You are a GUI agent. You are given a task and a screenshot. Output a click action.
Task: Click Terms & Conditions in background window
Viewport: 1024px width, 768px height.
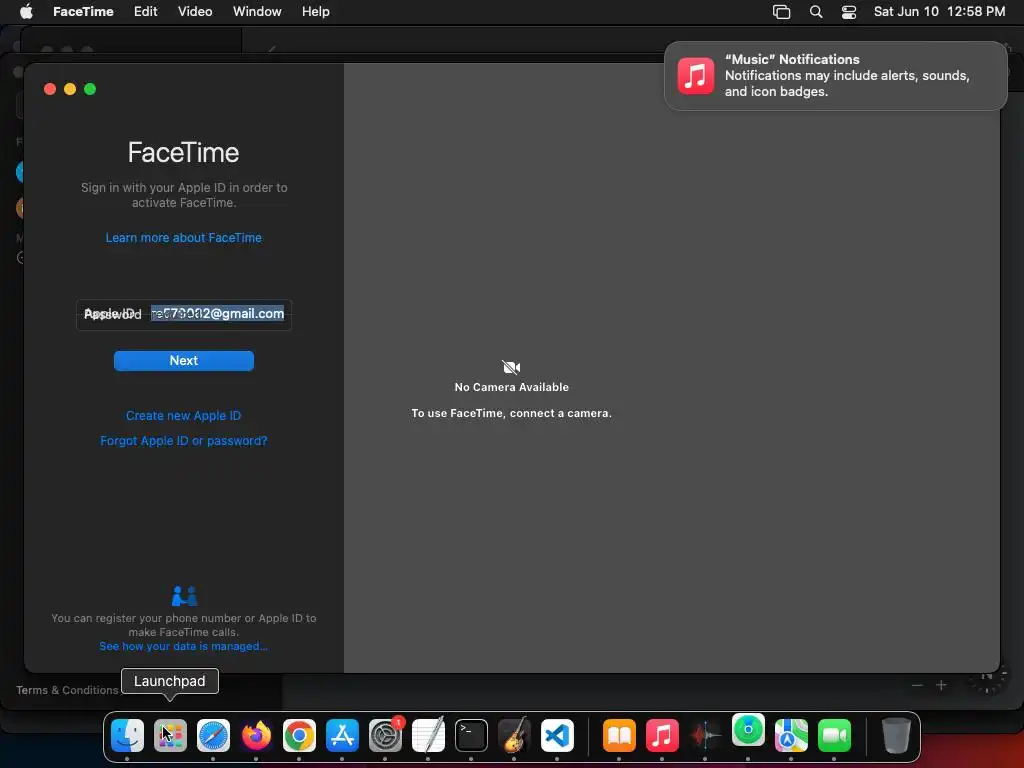tap(67, 690)
